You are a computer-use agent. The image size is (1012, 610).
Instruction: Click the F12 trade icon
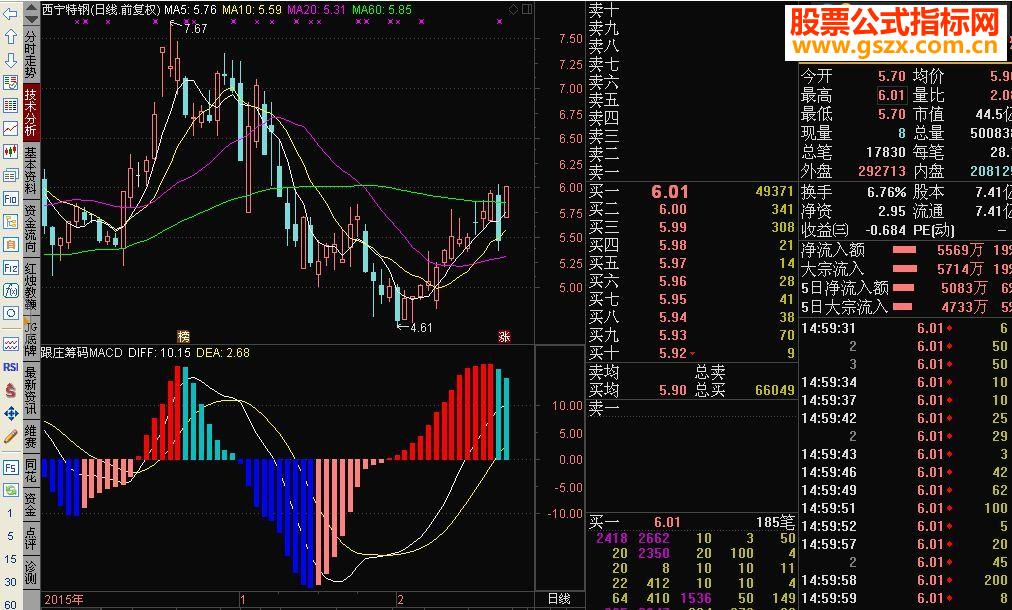pos(10,268)
